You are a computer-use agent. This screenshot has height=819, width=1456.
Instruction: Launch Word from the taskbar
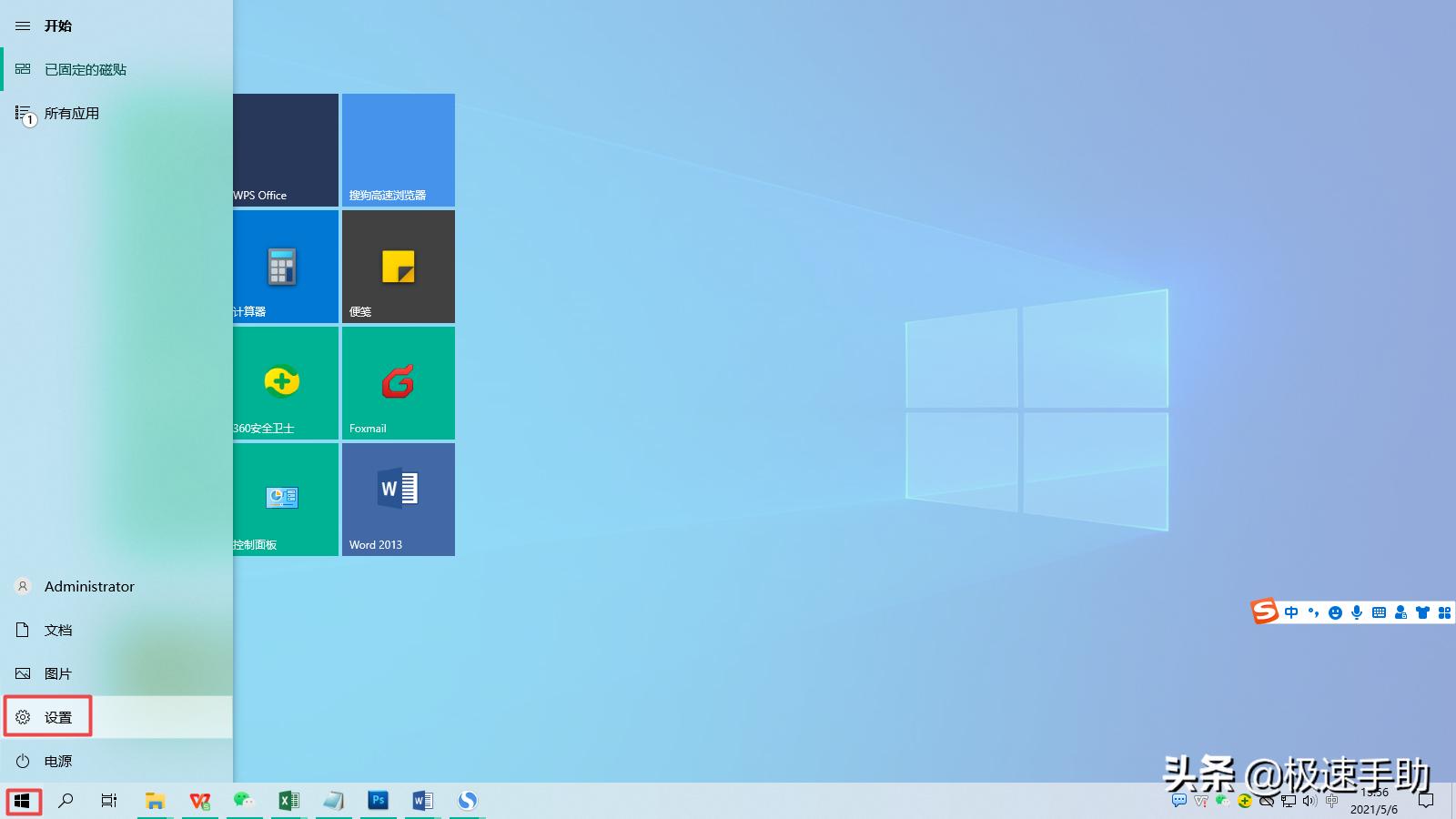tap(421, 801)
